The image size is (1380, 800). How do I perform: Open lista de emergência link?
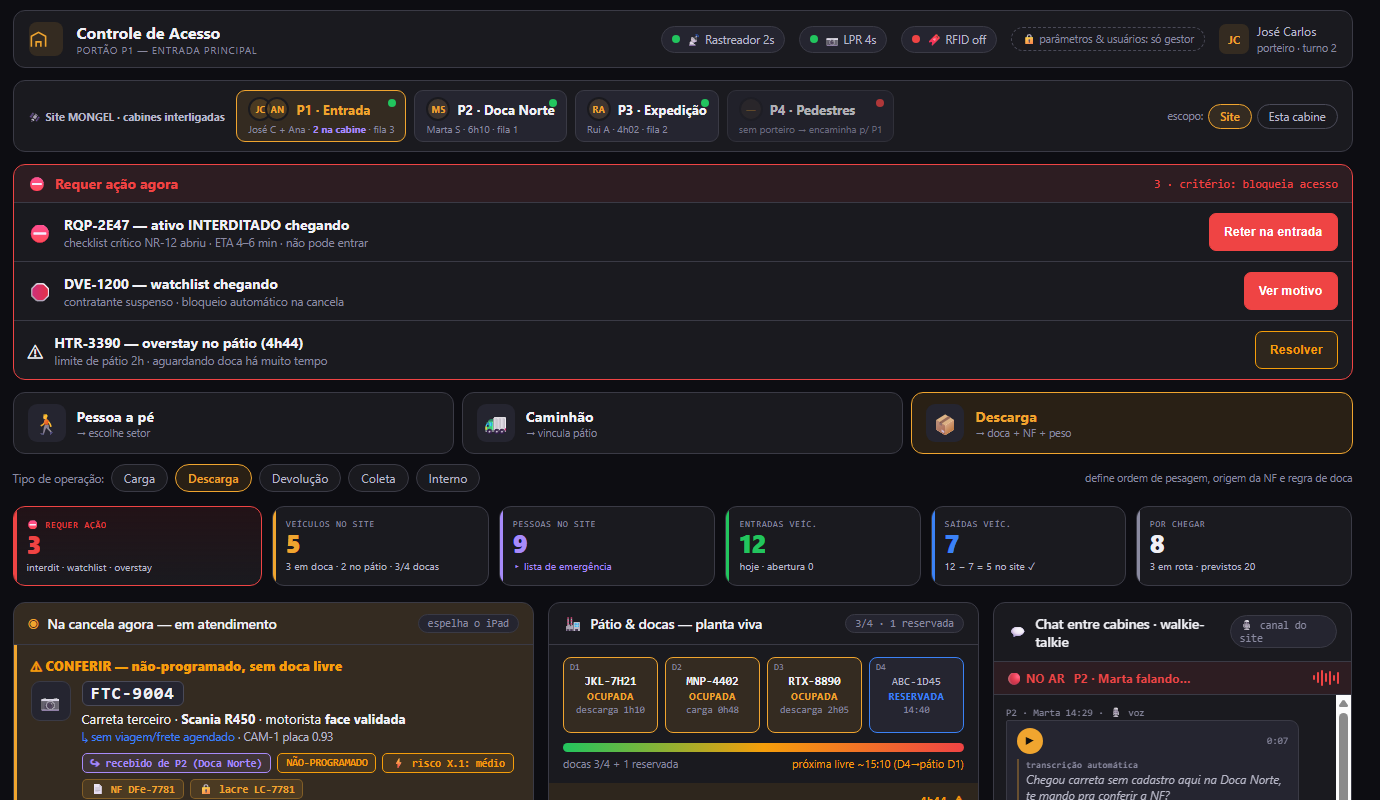(562, 567)
